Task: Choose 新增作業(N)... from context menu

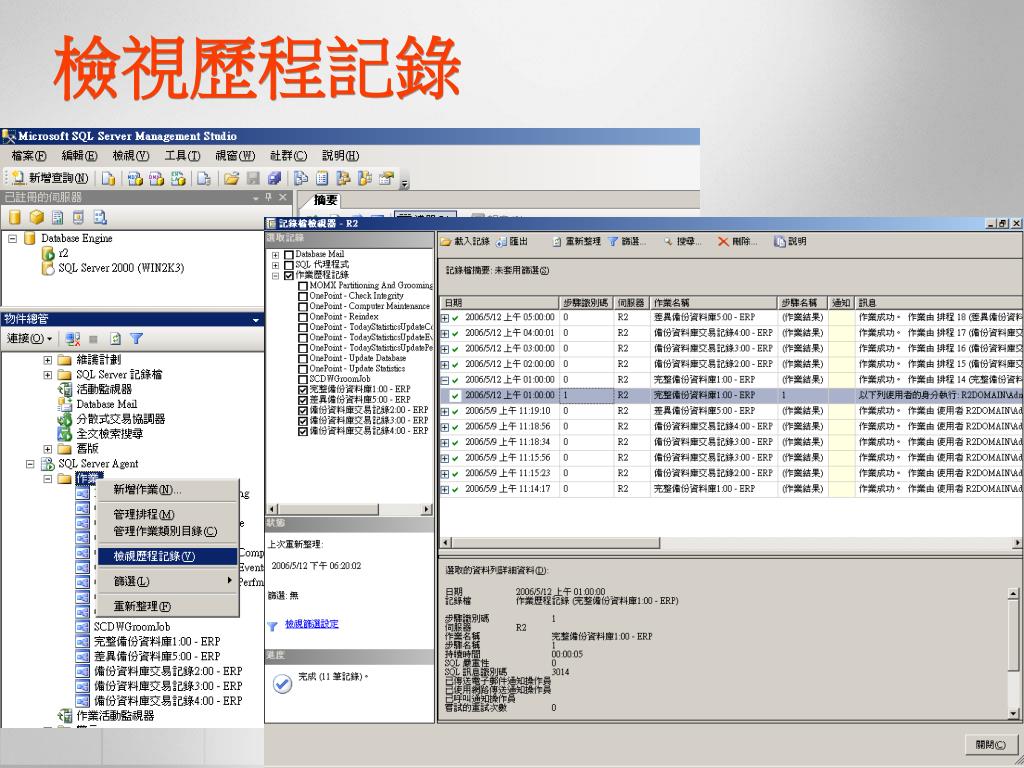Action: click(x=167, y=489)
